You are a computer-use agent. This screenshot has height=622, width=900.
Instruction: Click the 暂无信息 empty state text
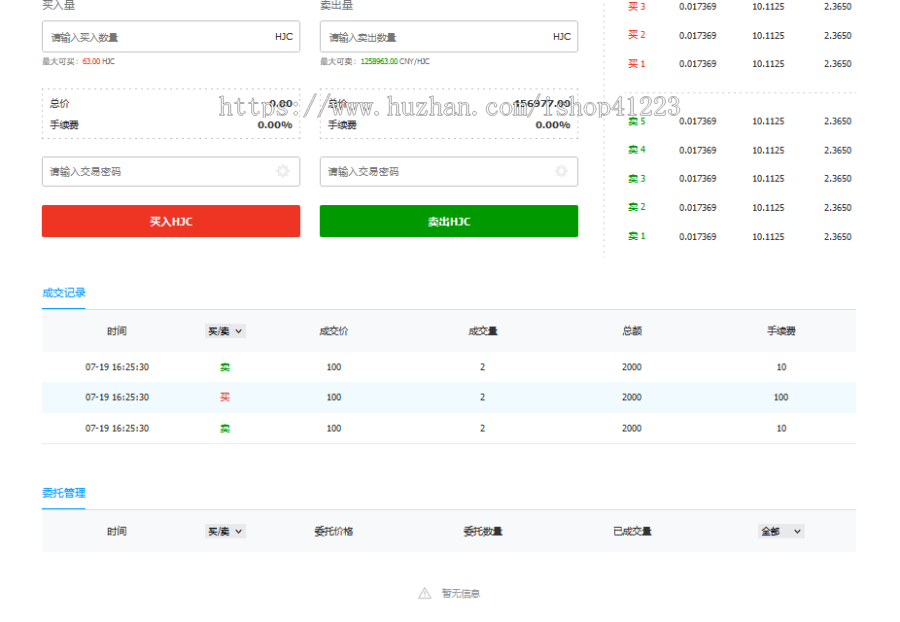[x=460, y=593]
